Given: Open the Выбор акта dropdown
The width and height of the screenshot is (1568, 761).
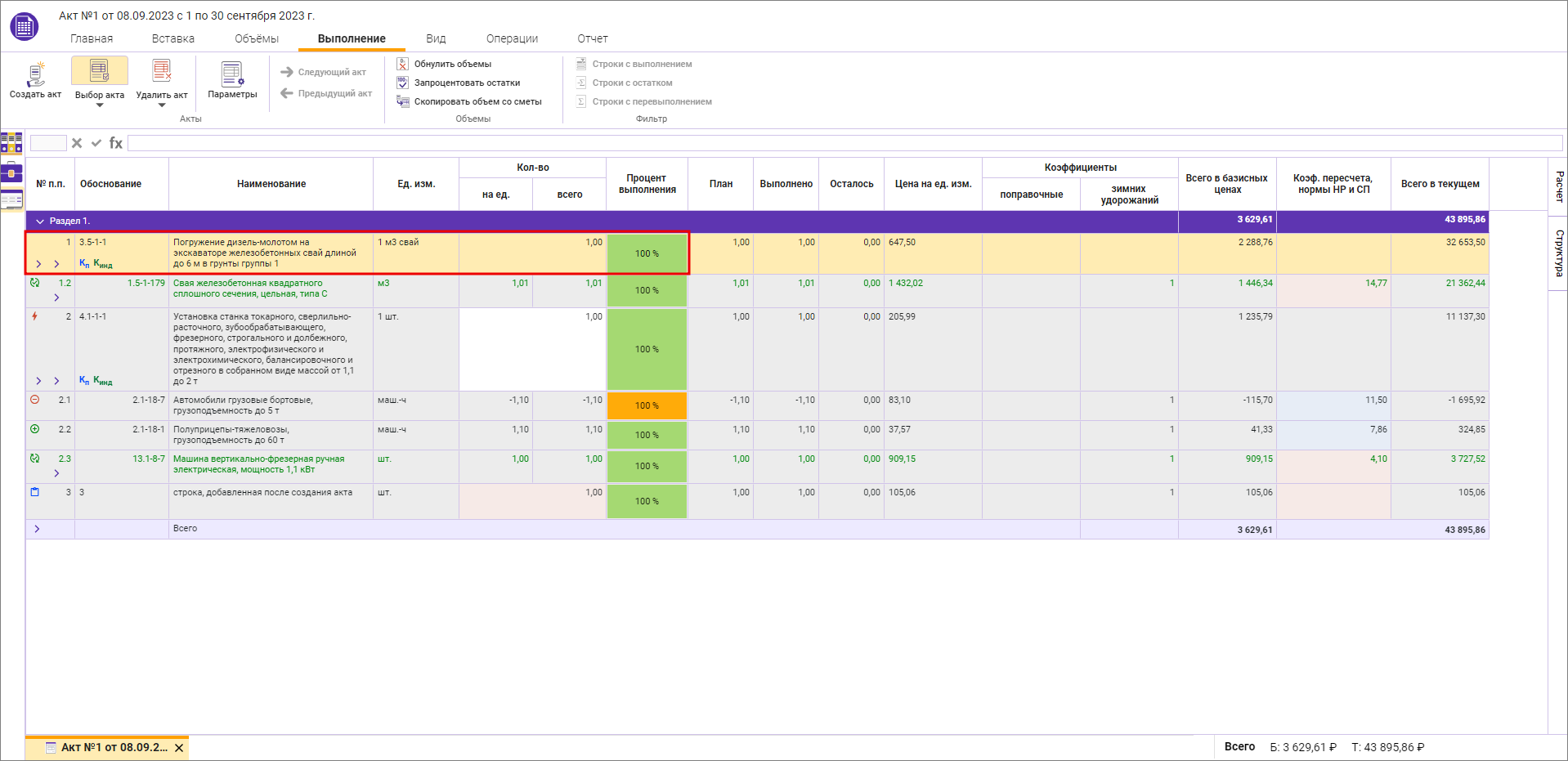Looking at the screenshot, I should (x=100, y=105).
